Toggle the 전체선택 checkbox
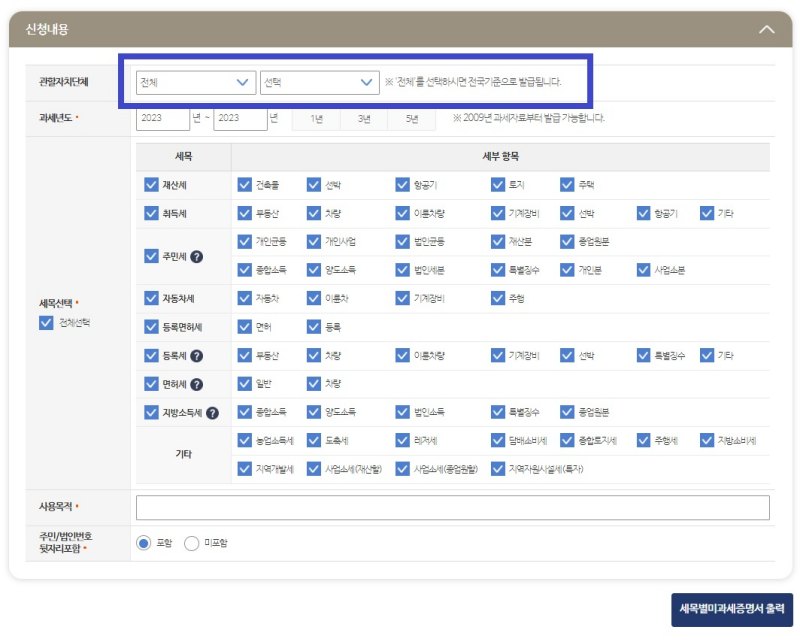Image resolution: width=800 pixels, height=642 pixels. (x=46, y=323)
